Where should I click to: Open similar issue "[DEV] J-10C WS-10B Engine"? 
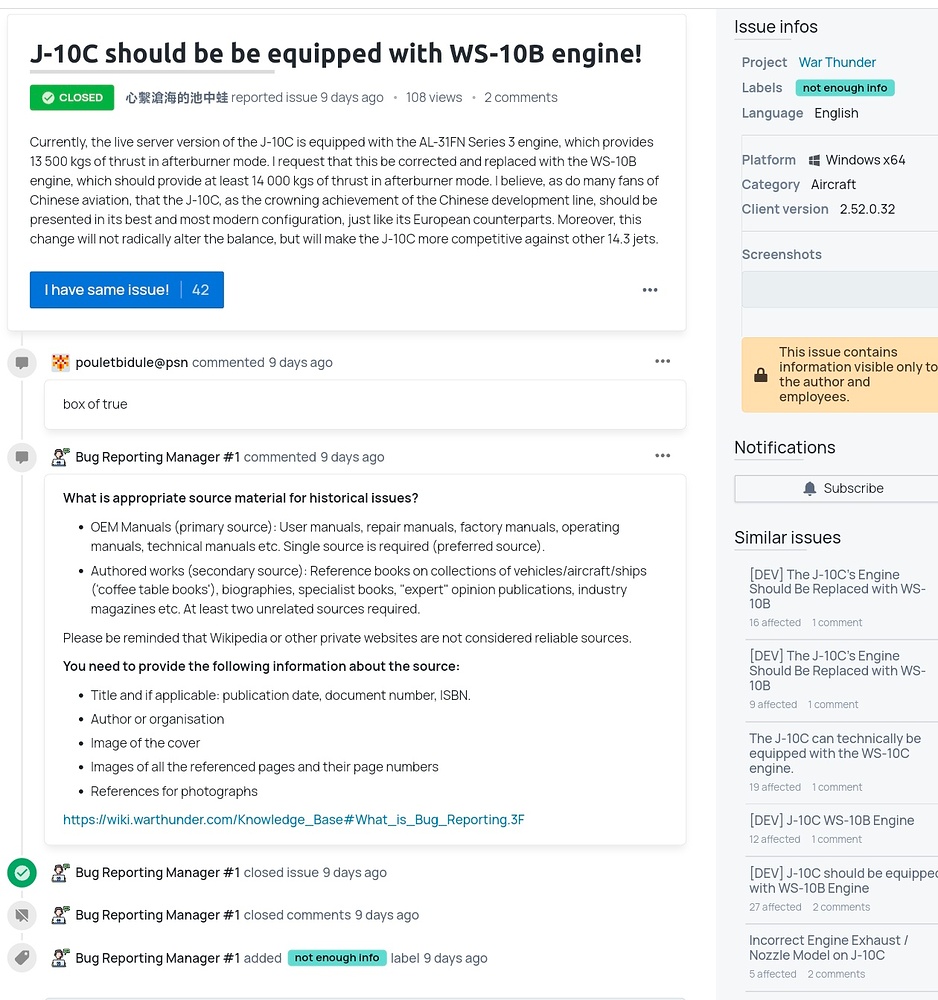[x=831, y=821]
